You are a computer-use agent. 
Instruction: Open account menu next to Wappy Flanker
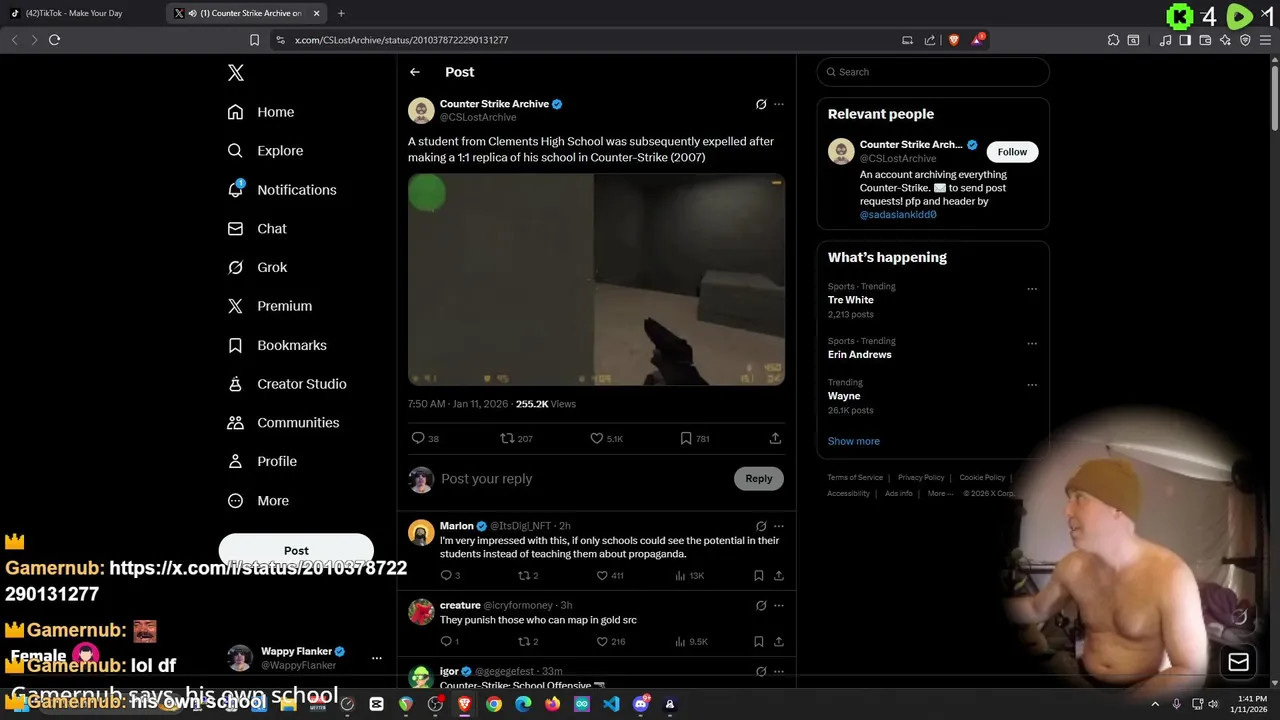(377, 658)
